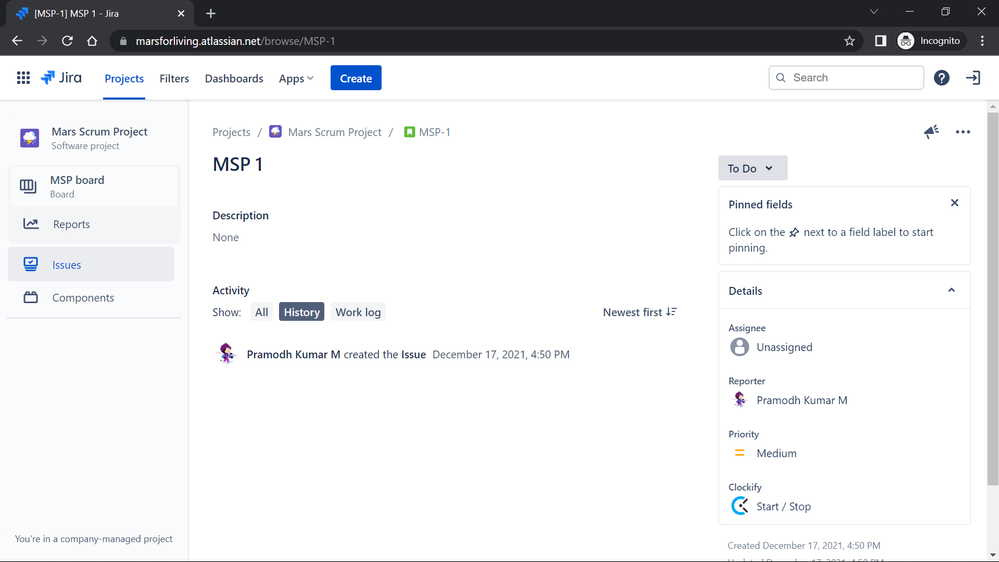Show History activity tab
Viewport: 999px width, 562px height.
pos(301,312)
